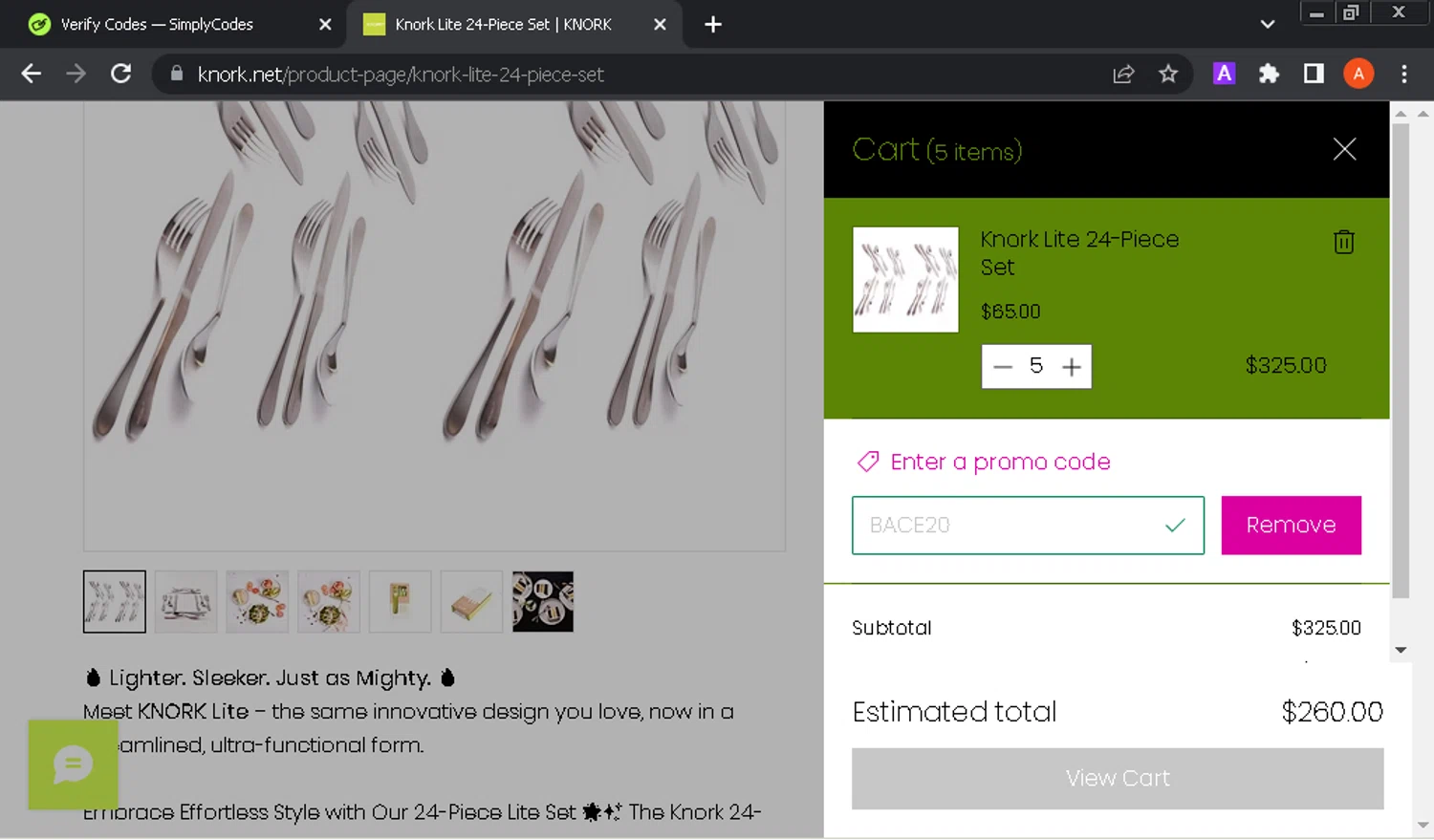Open the Extensions puzzle menu
1434x840 pixels.
coord(1269,74)
